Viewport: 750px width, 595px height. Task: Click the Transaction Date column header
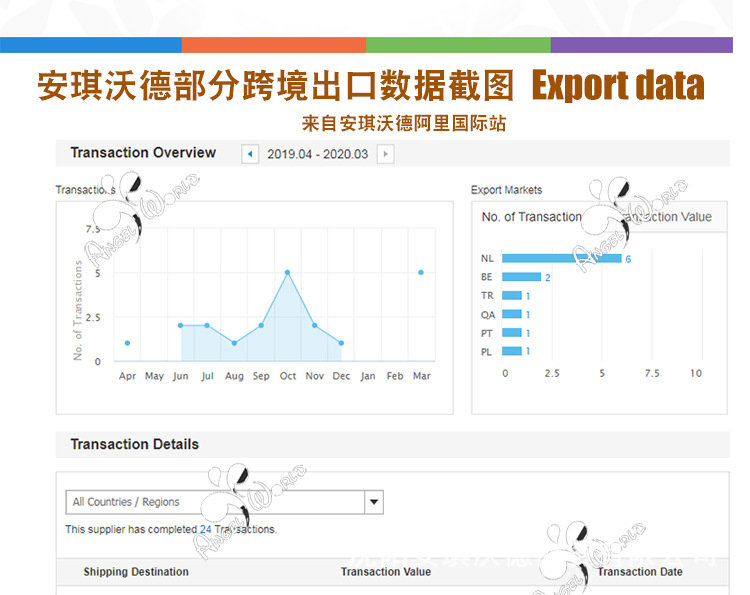click(x=640, y=572)
